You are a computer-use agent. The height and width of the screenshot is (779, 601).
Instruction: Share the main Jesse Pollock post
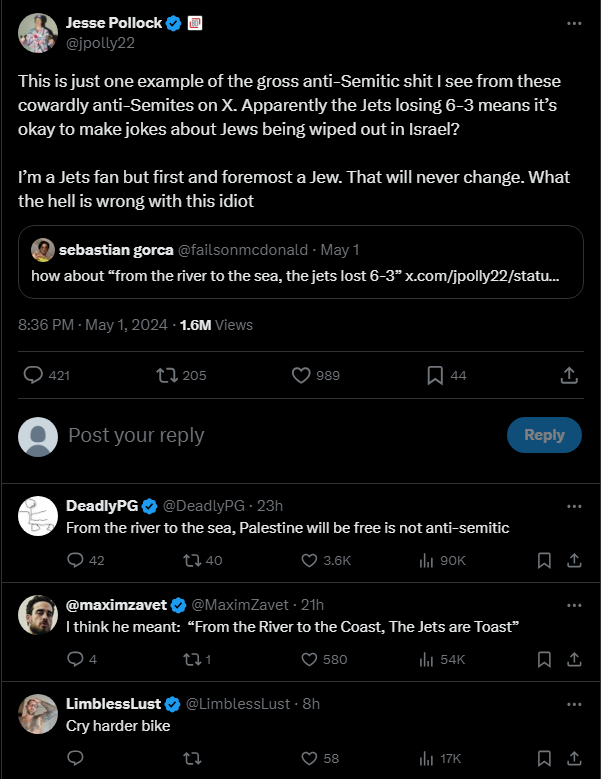(x=568, y=375)
